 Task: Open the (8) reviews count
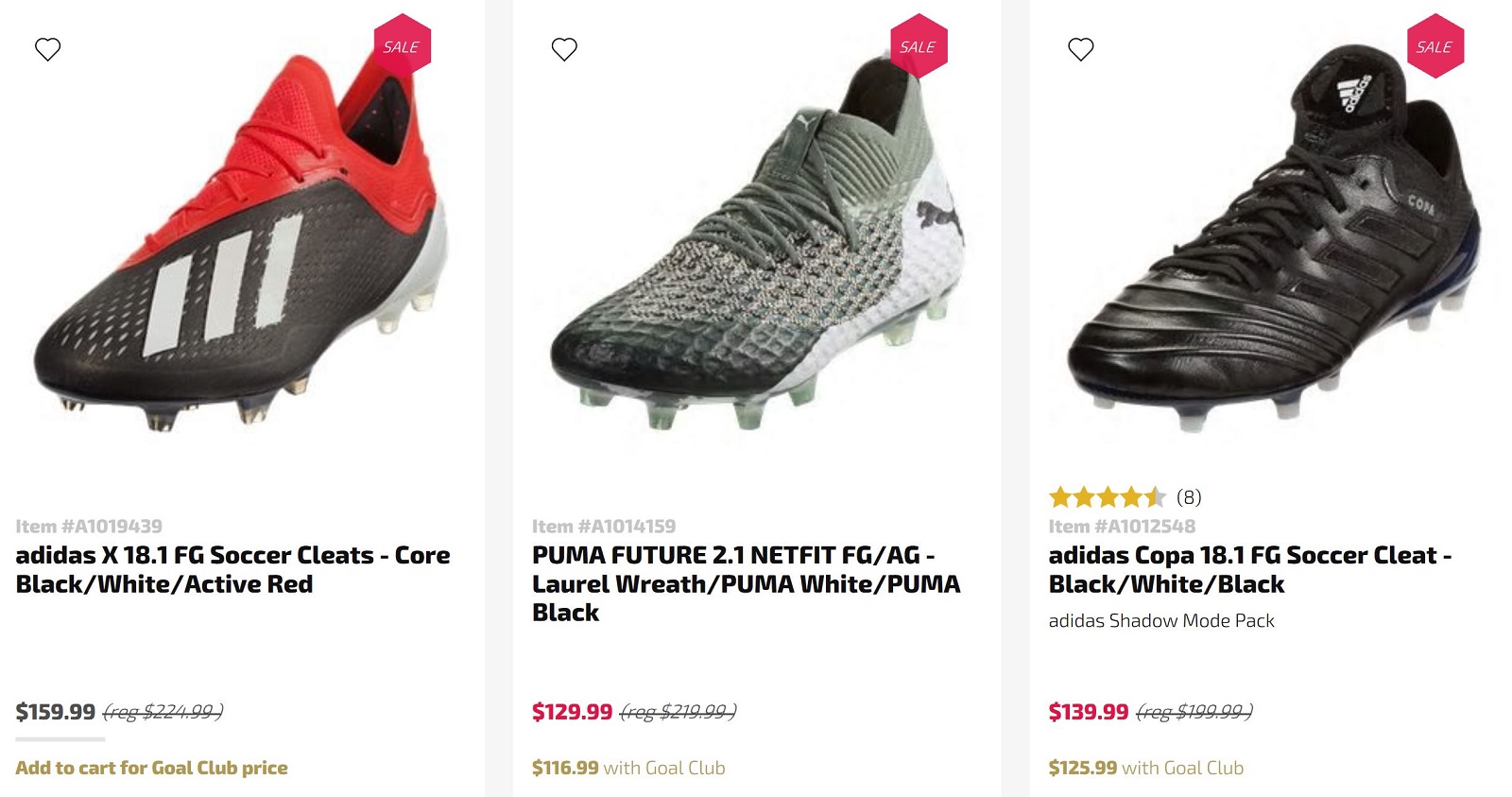click(1189, 497)
